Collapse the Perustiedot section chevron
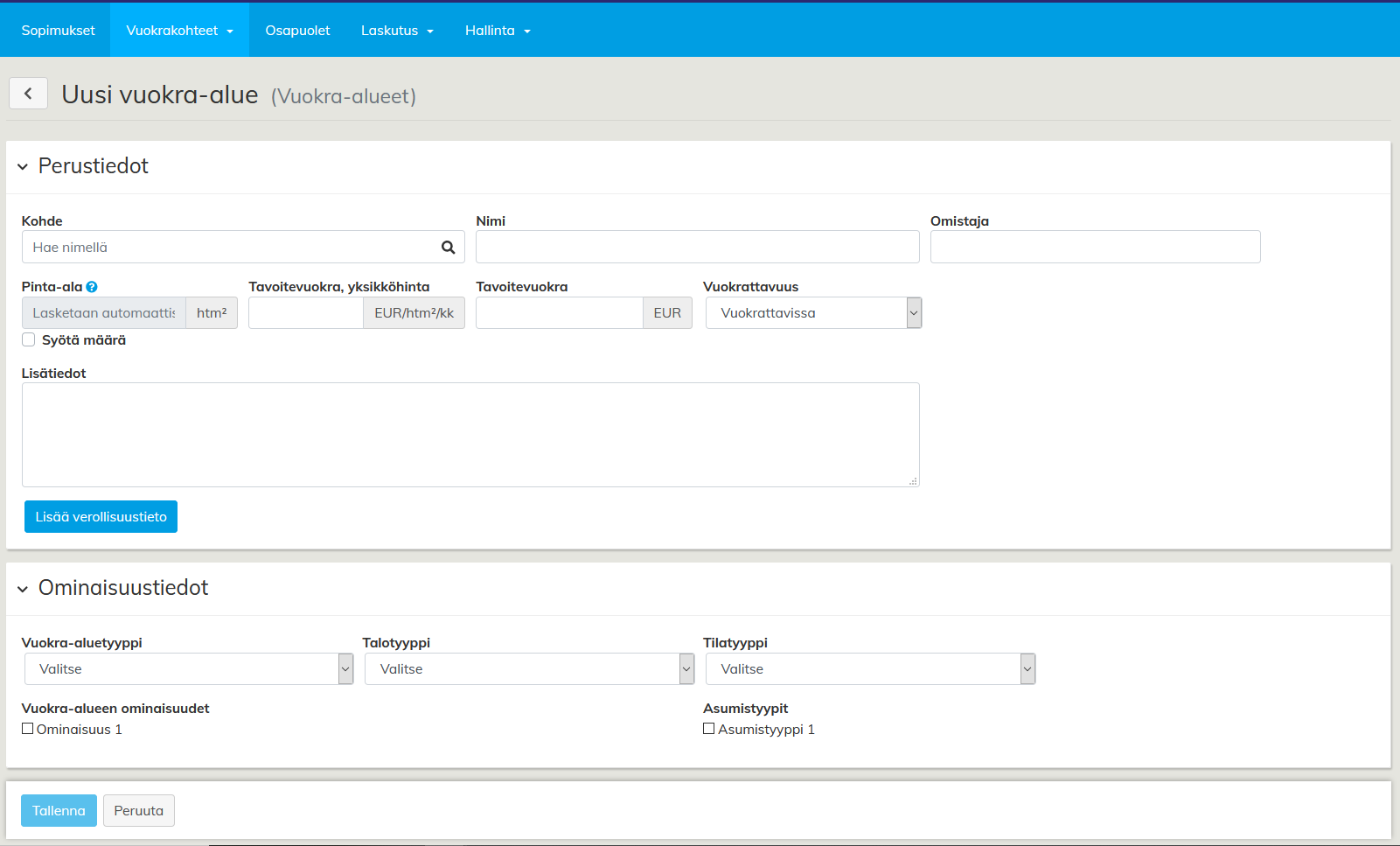1400x846 pixels. point(23,166)
